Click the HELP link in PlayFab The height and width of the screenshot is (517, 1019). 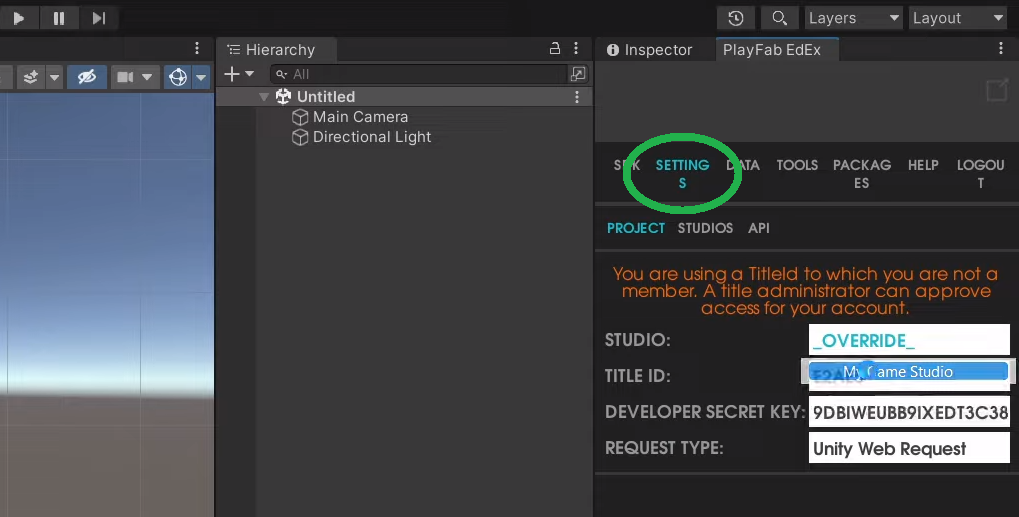tap(923, 165)
